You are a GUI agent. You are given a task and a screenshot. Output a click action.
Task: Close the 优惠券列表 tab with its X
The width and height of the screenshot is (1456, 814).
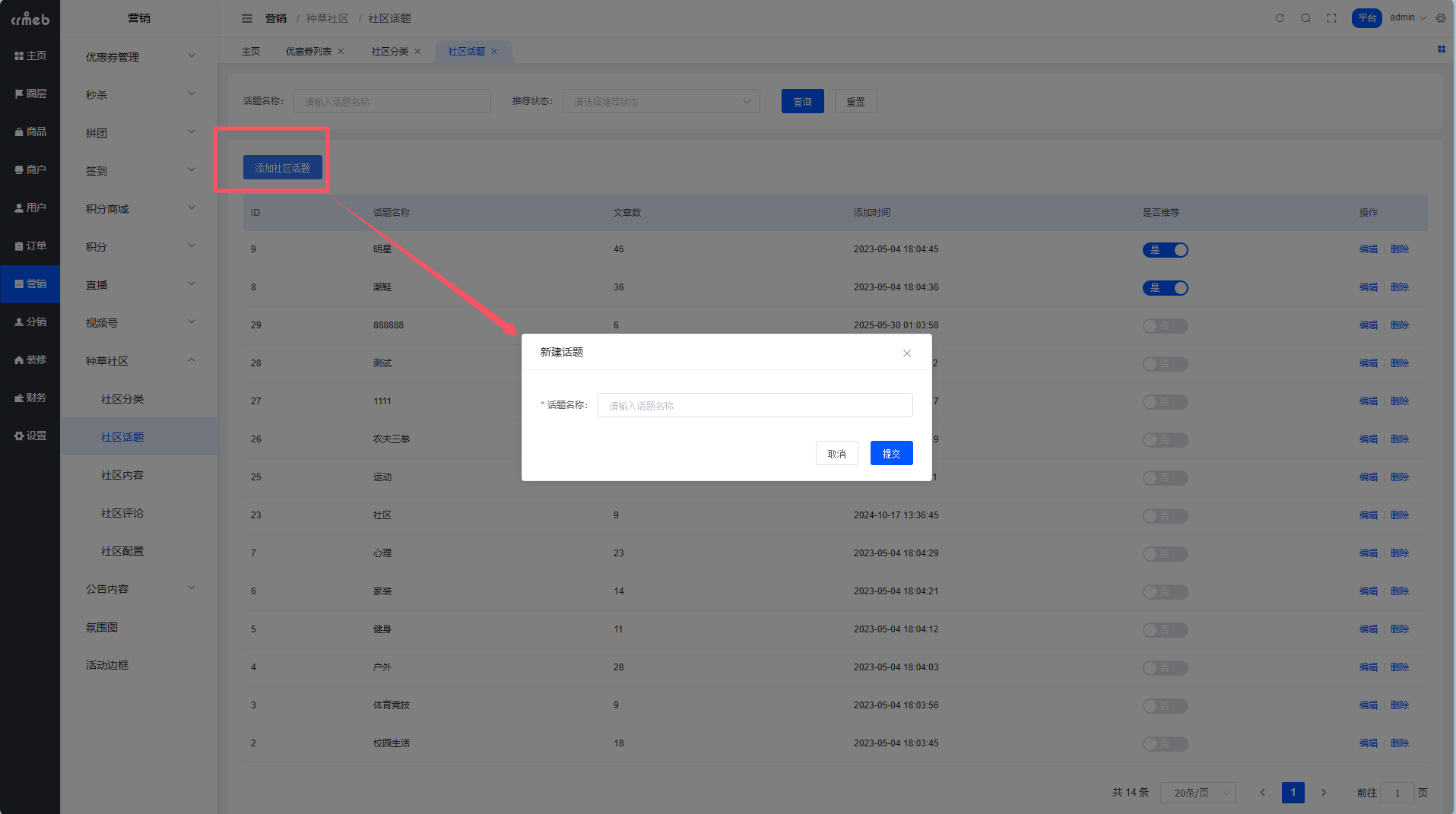click(341, 52)
